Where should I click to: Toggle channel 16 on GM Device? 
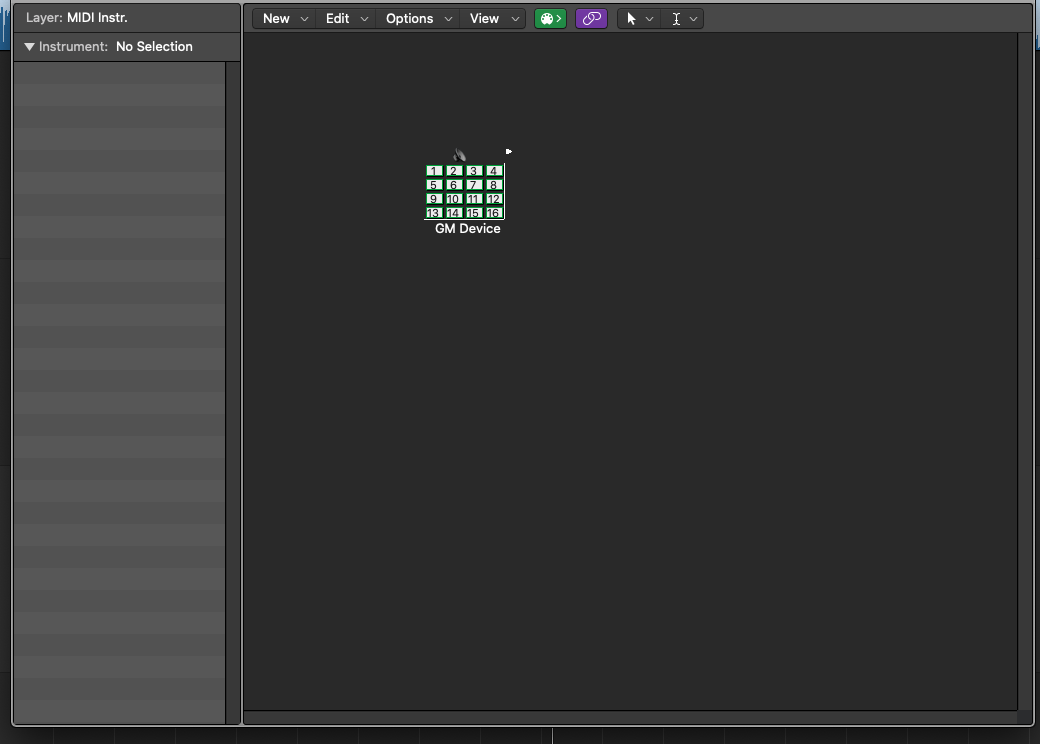(493, 213)
